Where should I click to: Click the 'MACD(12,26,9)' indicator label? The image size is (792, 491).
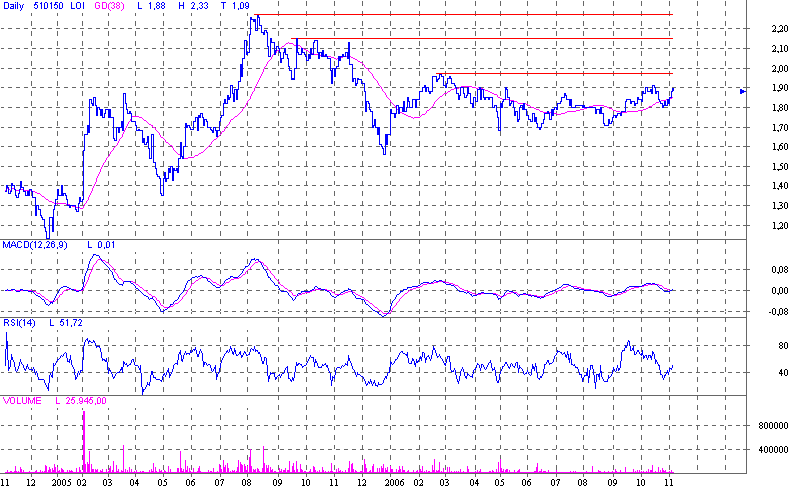click(x=34, y=245)
